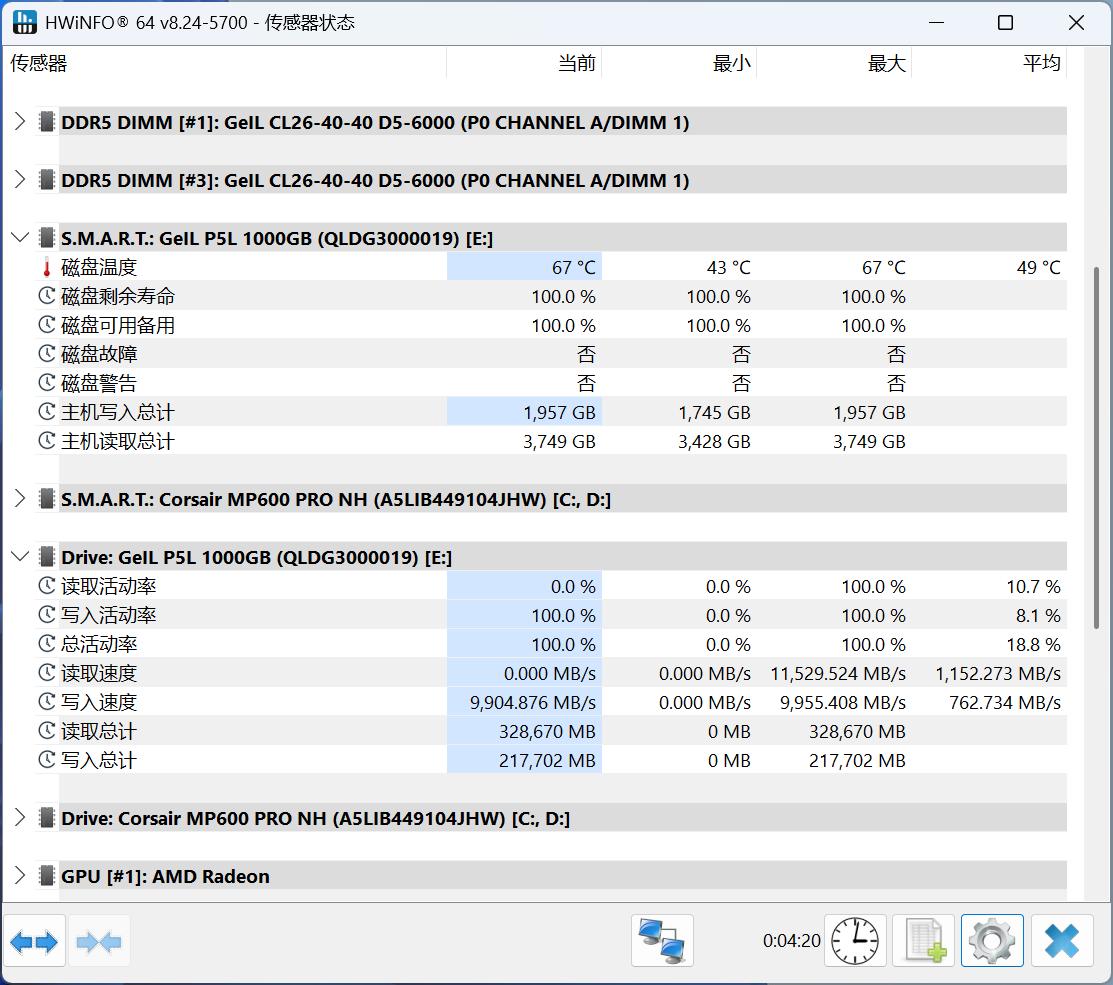Select the 磁盘温度 sensor row label
This screenshot has height=985, width=1113.
99,268
